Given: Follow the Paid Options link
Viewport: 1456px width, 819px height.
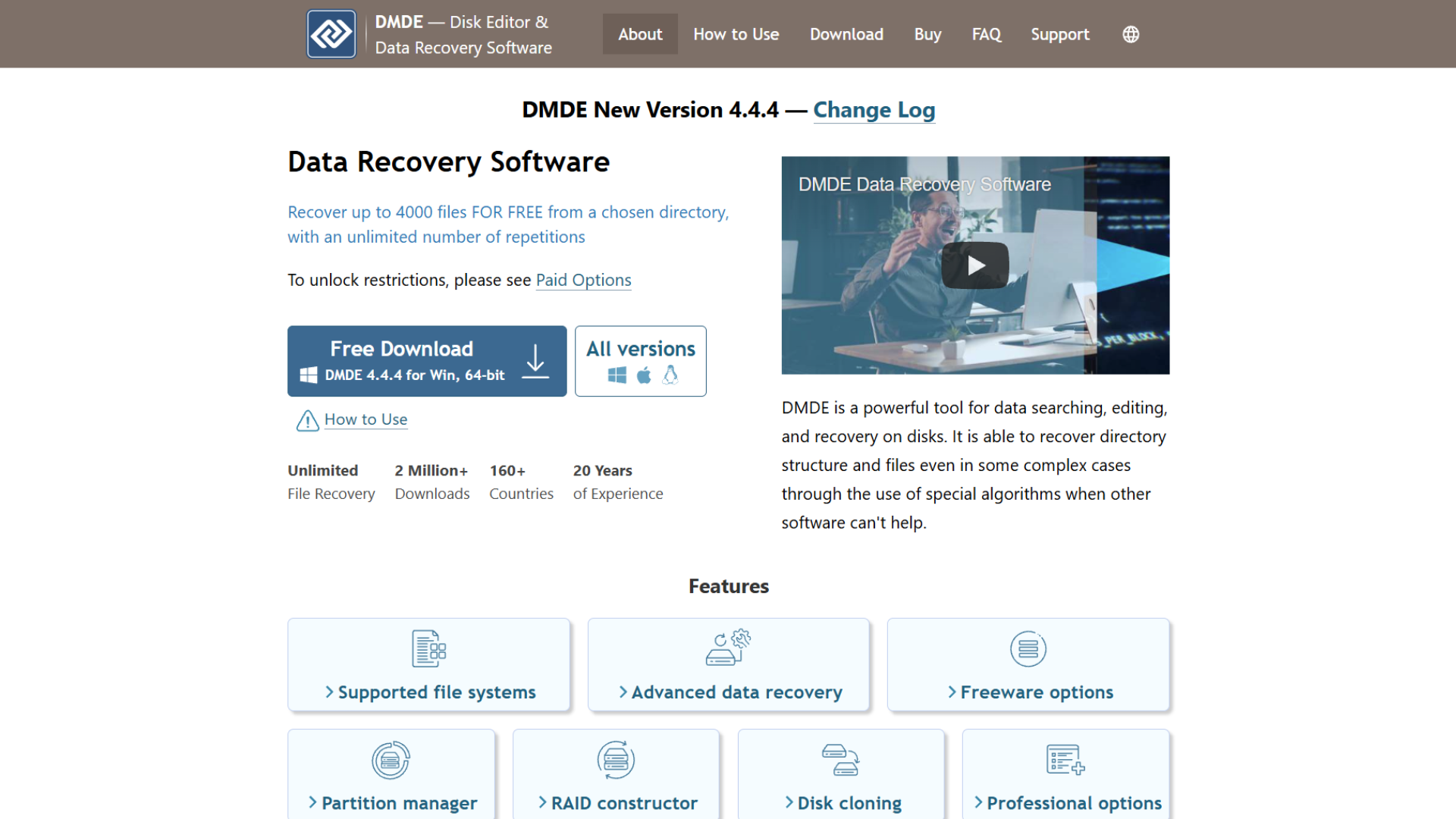Looking at the screenshot, I should coord(583,280).
